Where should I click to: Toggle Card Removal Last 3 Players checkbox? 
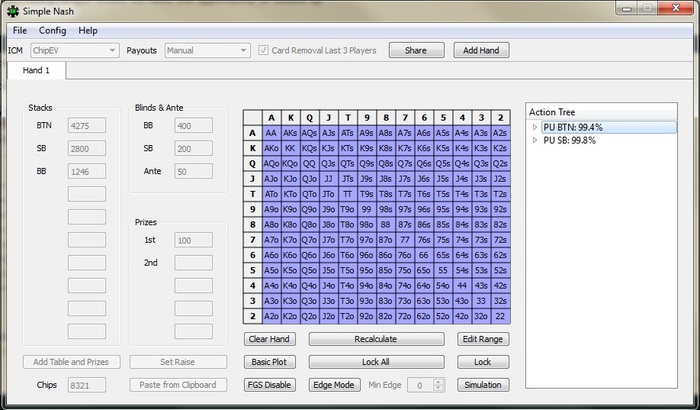(x=263, y=50)
